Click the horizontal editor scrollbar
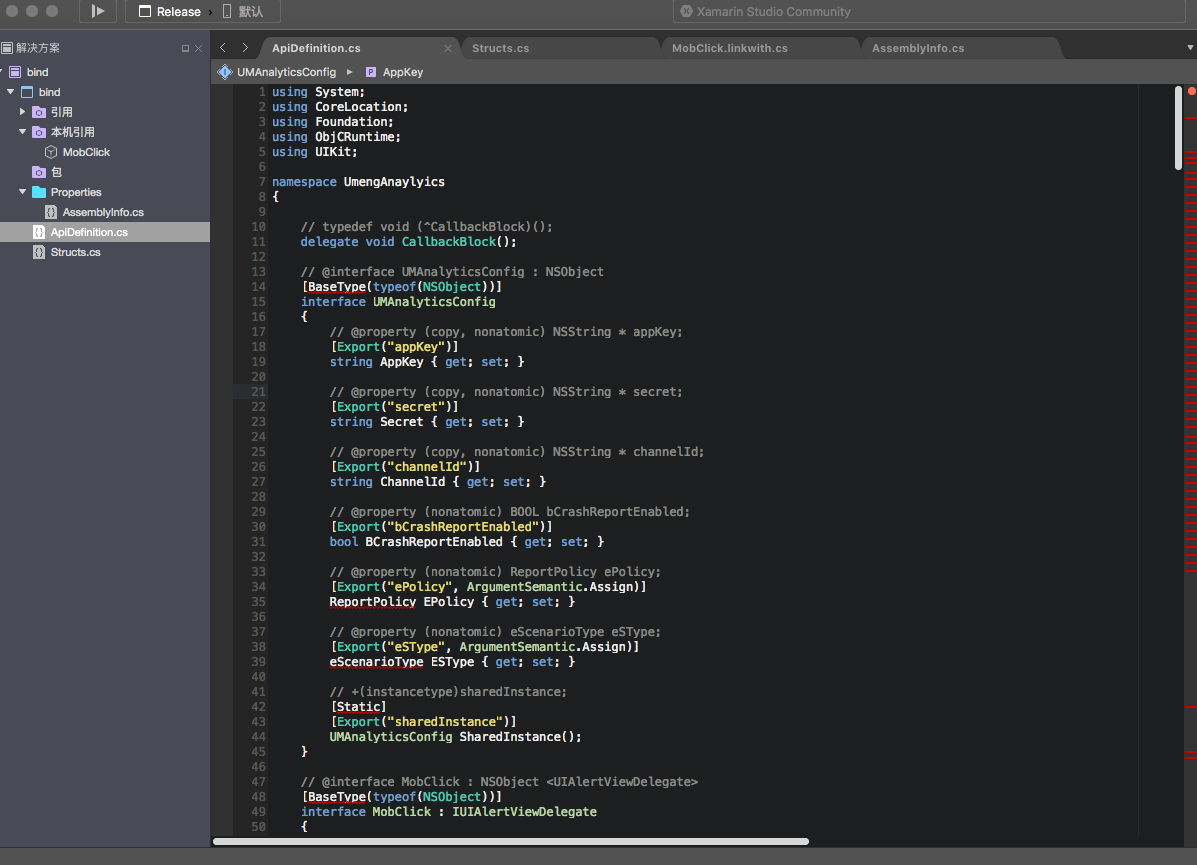This screenshot has width=1197, height=865. pyautogui.click(x=511, y=841)
